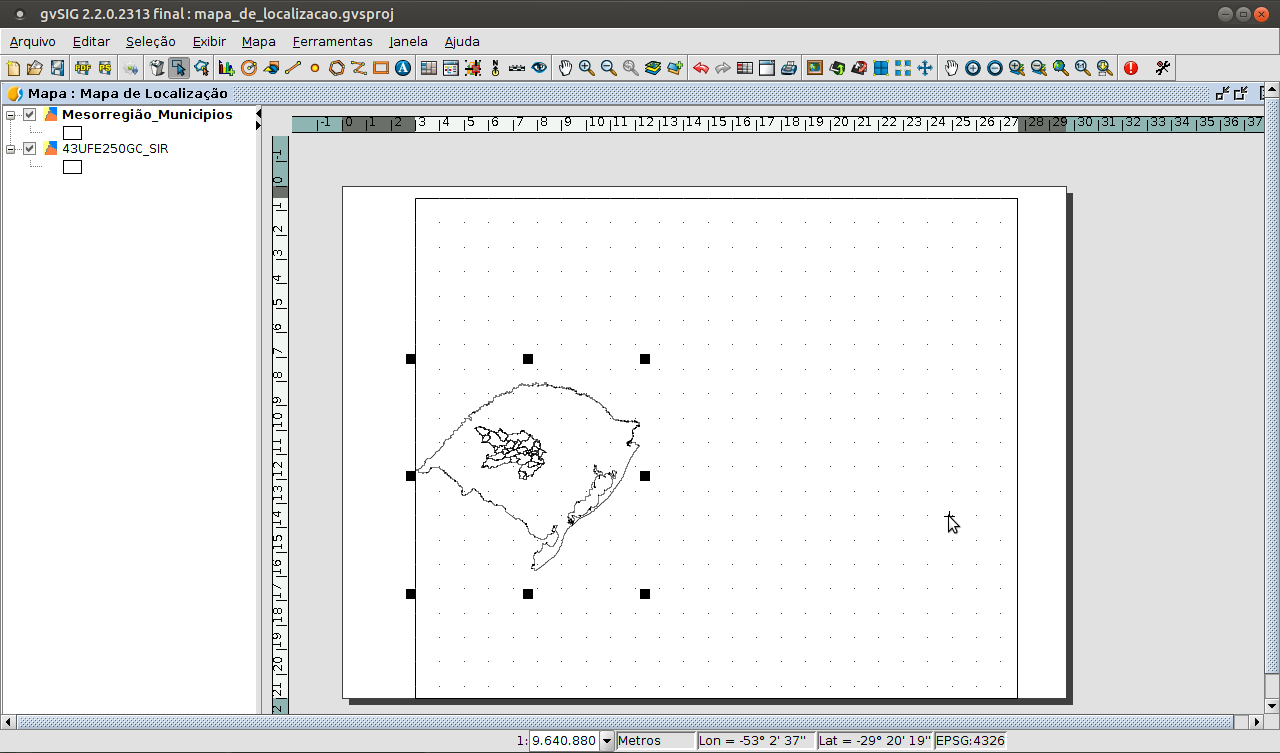The height and width of the screenshot is (753, 1280).
Task: Select the Insert Text tool
Action: pos(403,68)
